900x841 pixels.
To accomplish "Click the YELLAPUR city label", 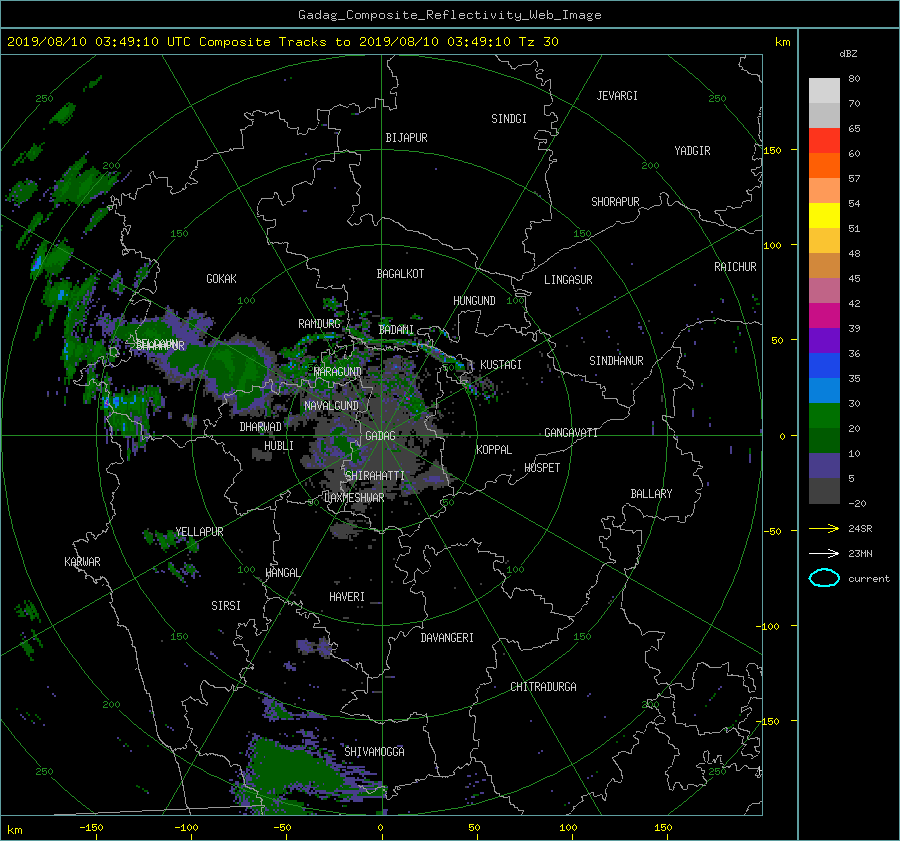I will click(x=199, y=532).
